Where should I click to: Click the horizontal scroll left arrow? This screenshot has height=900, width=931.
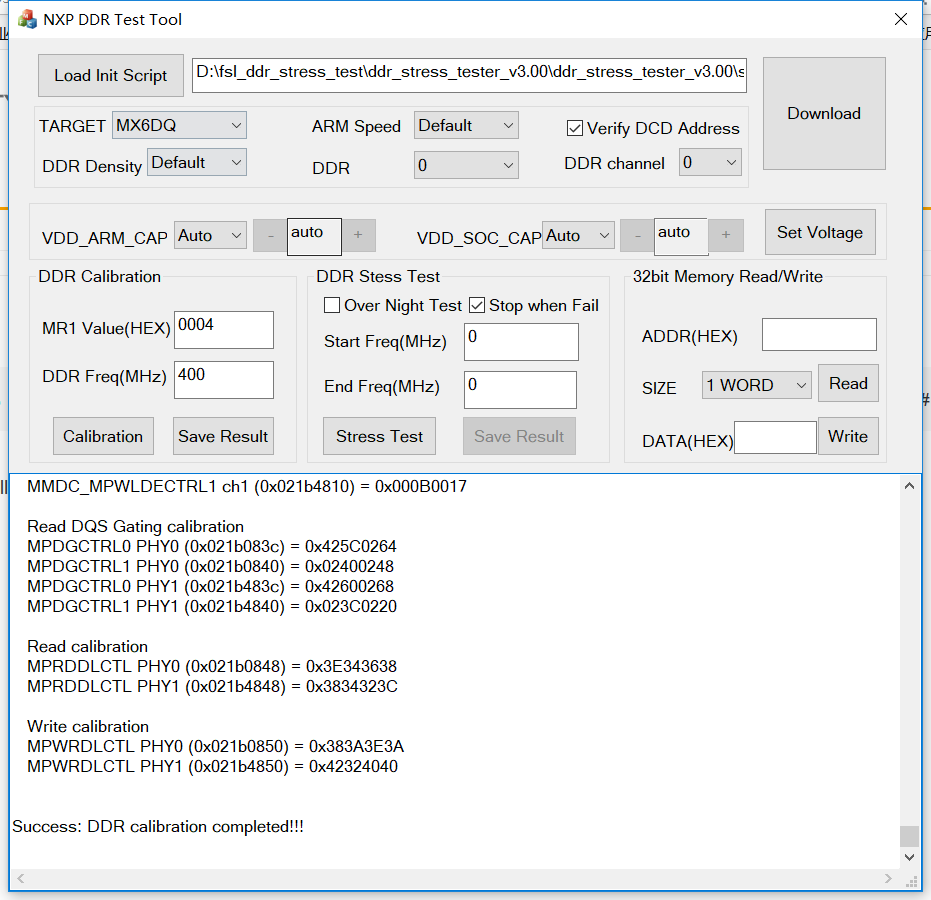[21, 879]
